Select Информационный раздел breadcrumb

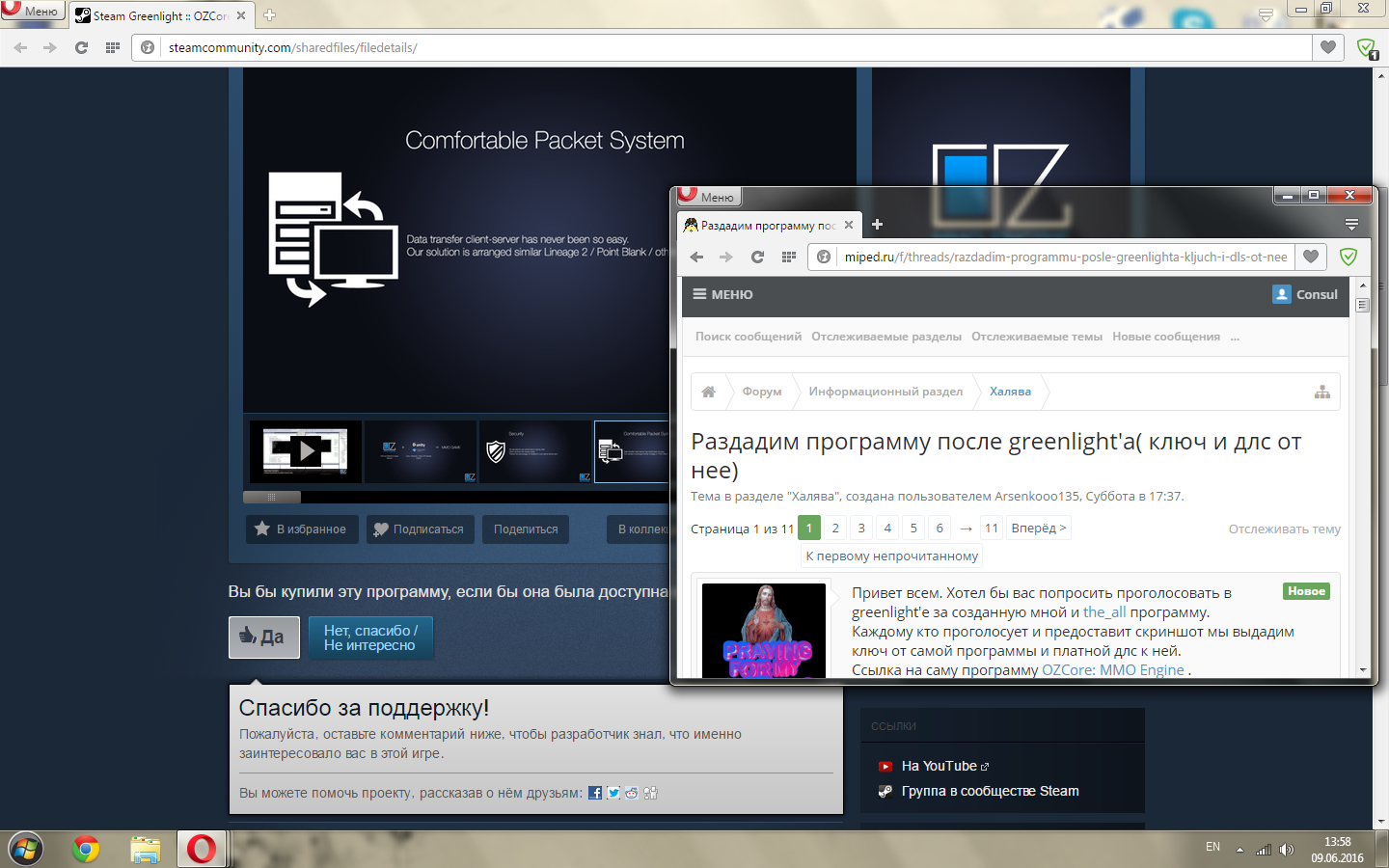click(x=885, y=392)
